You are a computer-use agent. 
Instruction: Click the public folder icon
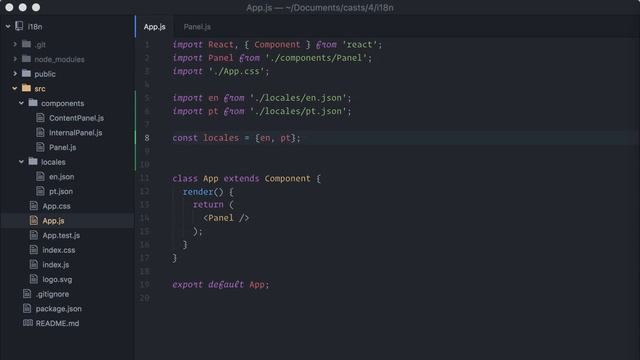click(27, 73)
